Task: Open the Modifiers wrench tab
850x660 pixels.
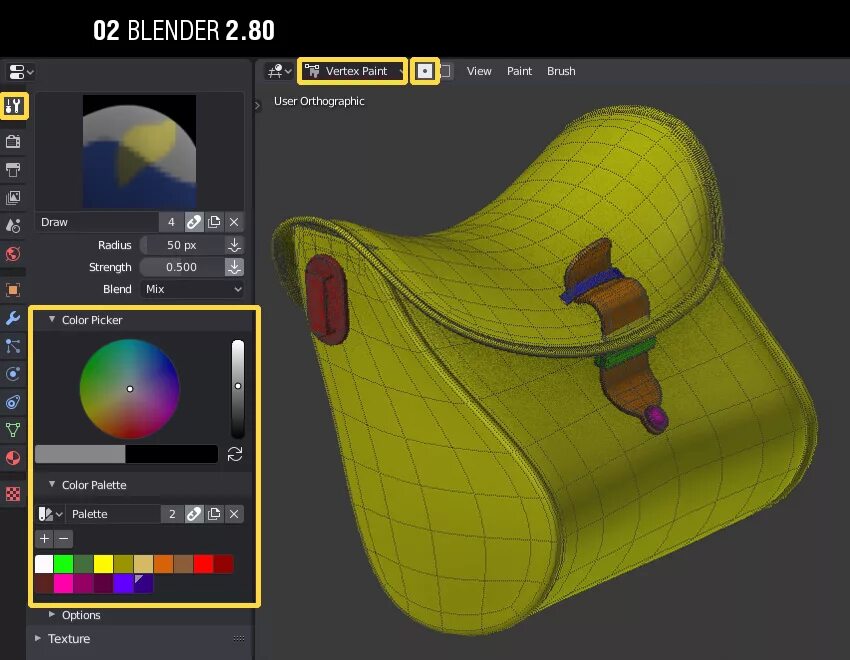Action: 13,318
